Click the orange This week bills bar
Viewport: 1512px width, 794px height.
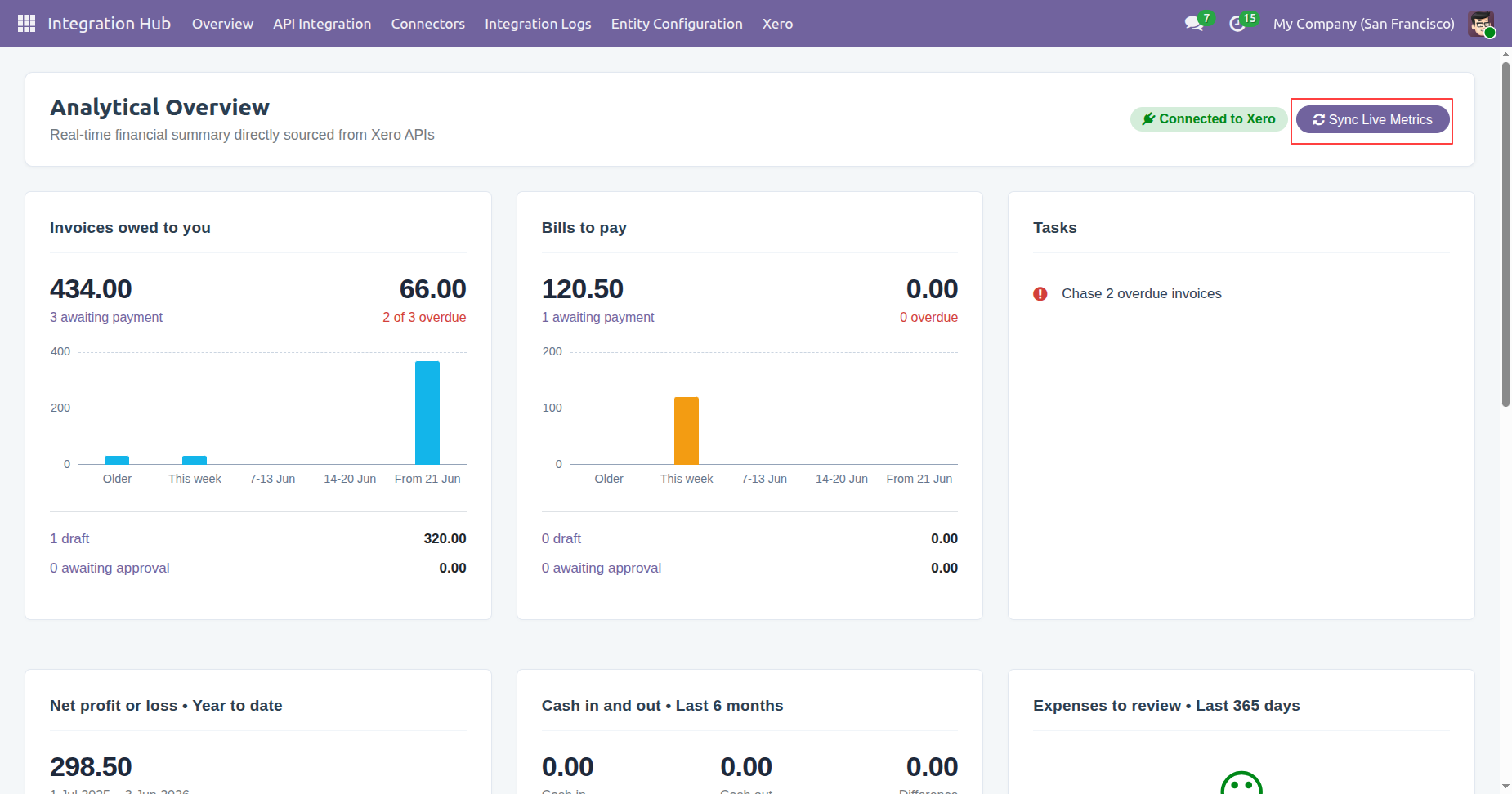687,430
